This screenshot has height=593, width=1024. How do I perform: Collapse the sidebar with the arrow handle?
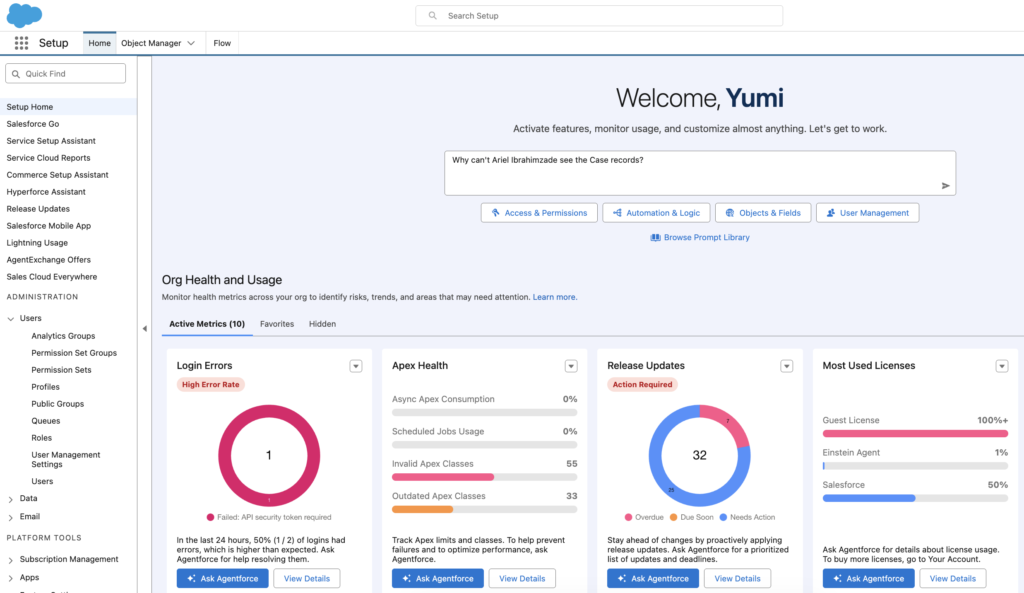coord(145,329)
